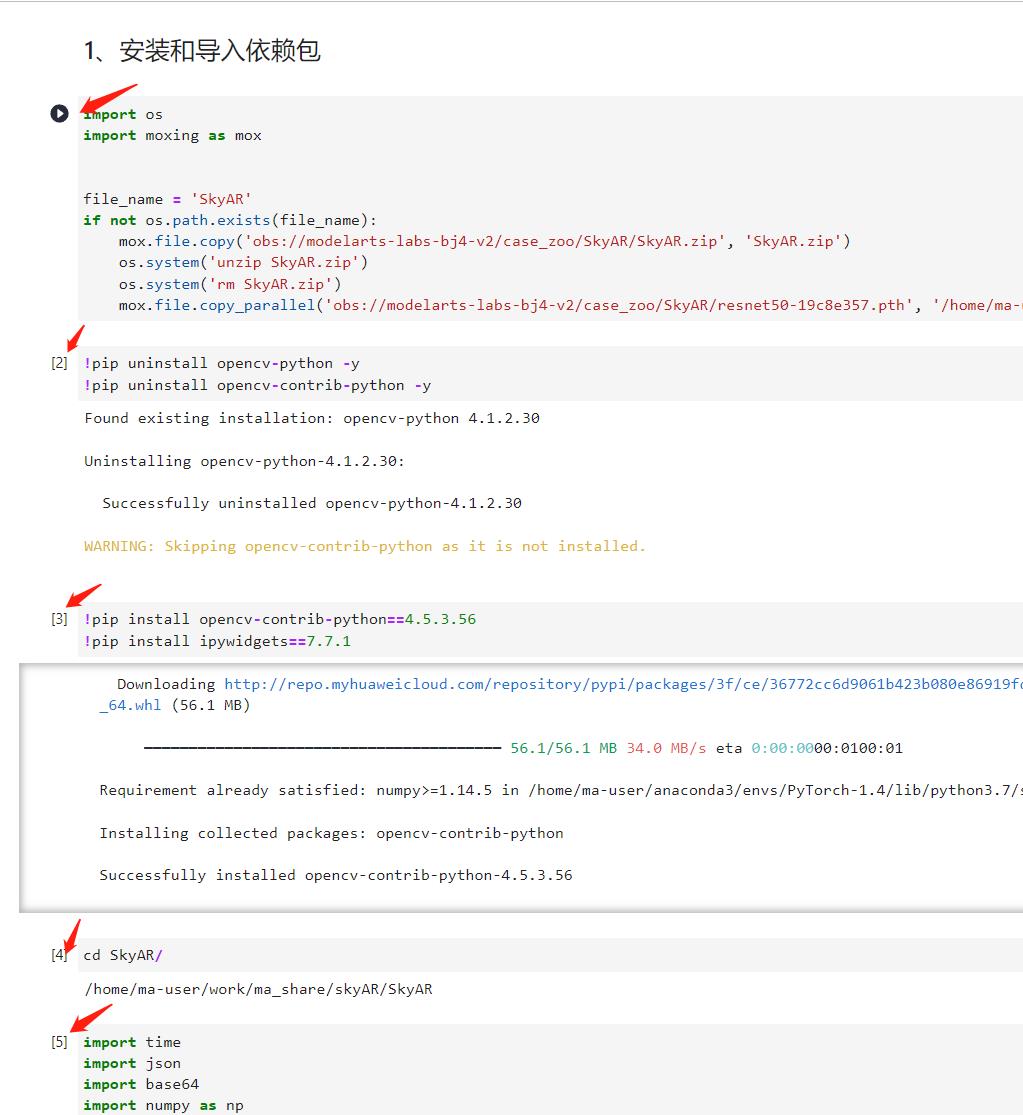Viewport: 1023px width, 1115px height.
Task: Click the 'import json' line
Action: point(132,1064)
